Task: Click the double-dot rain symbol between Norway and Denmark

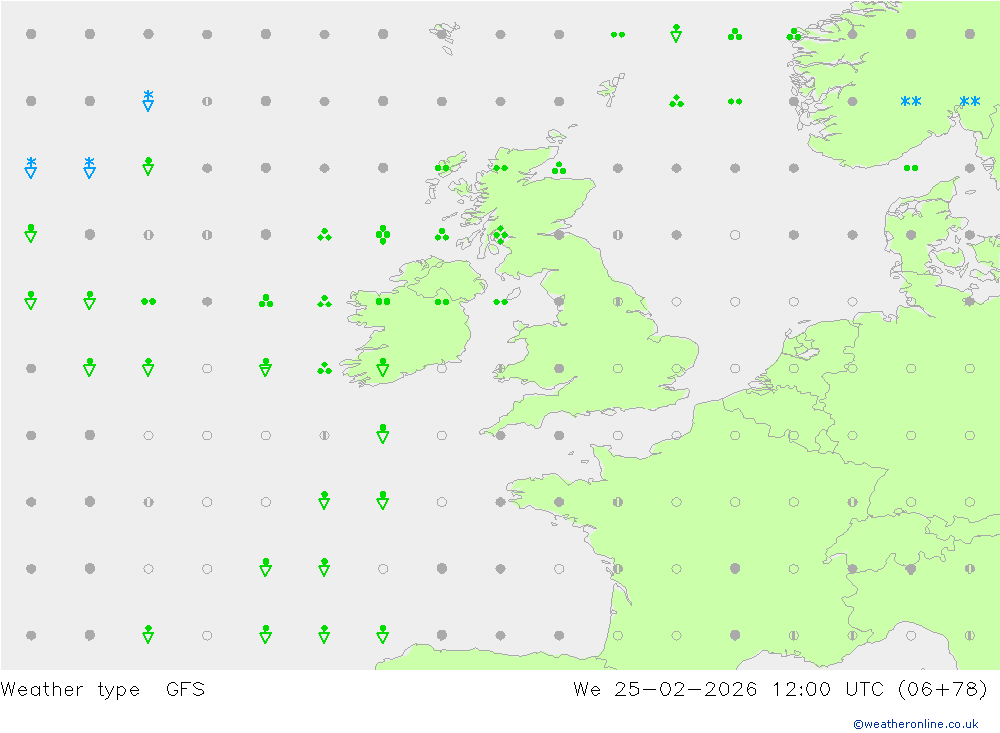Action: pos(911,168)
